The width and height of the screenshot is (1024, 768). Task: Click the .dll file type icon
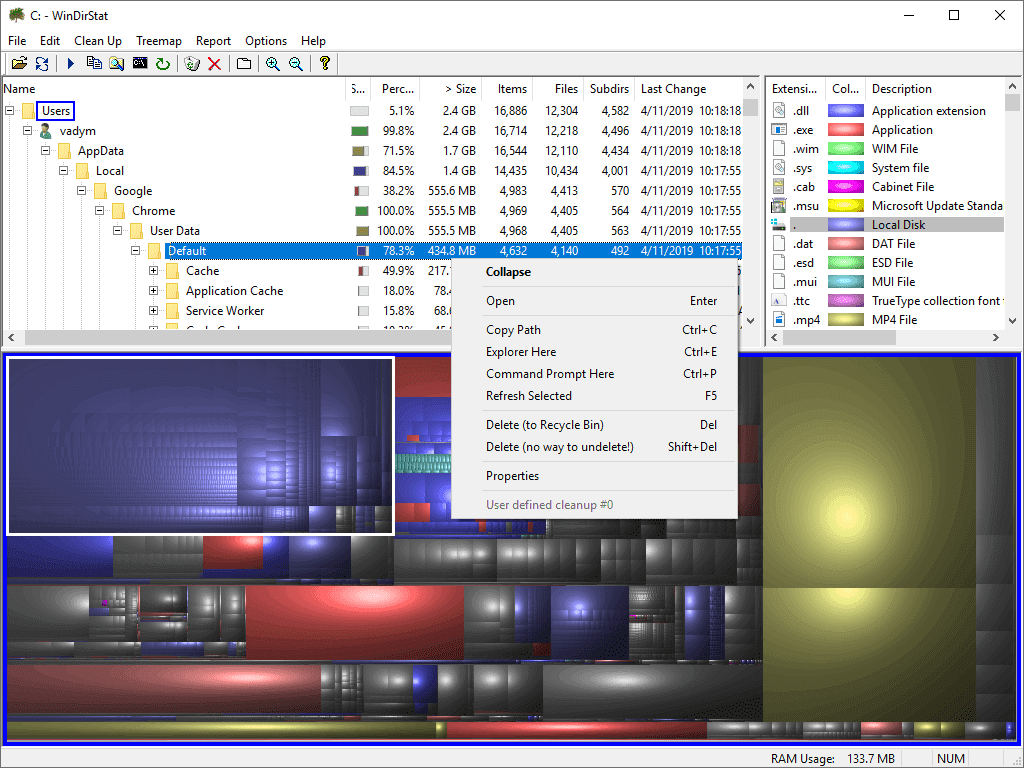point(778,110)
